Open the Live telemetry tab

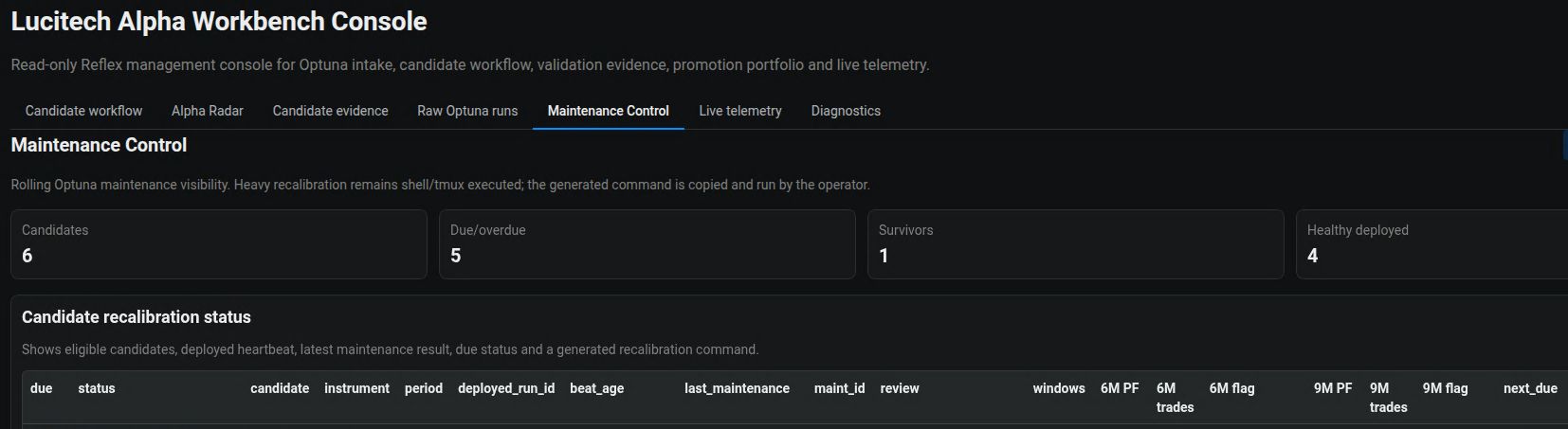[x=740, y=111]
